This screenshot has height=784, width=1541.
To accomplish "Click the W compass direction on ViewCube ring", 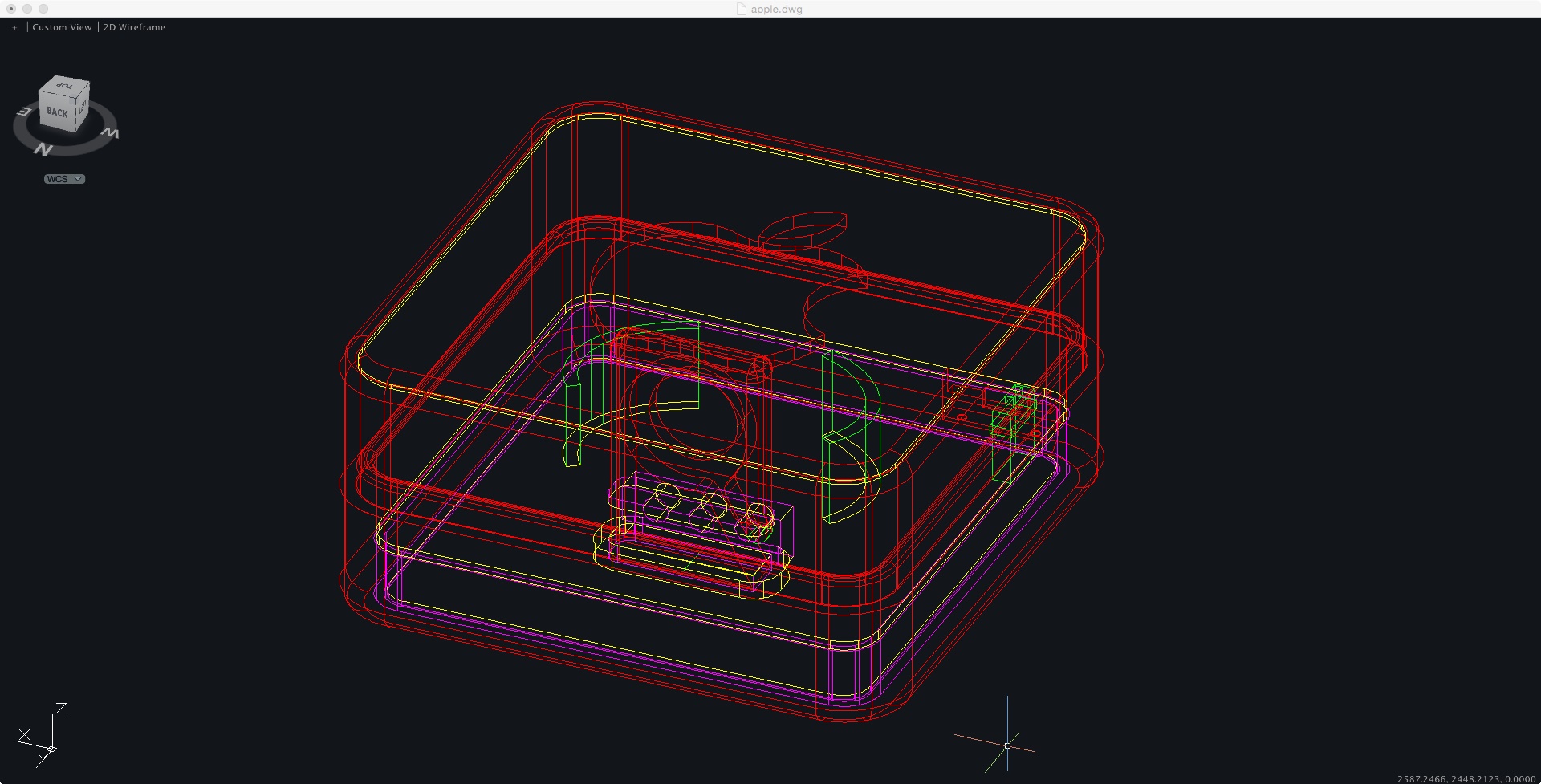I will coord(111,133).
